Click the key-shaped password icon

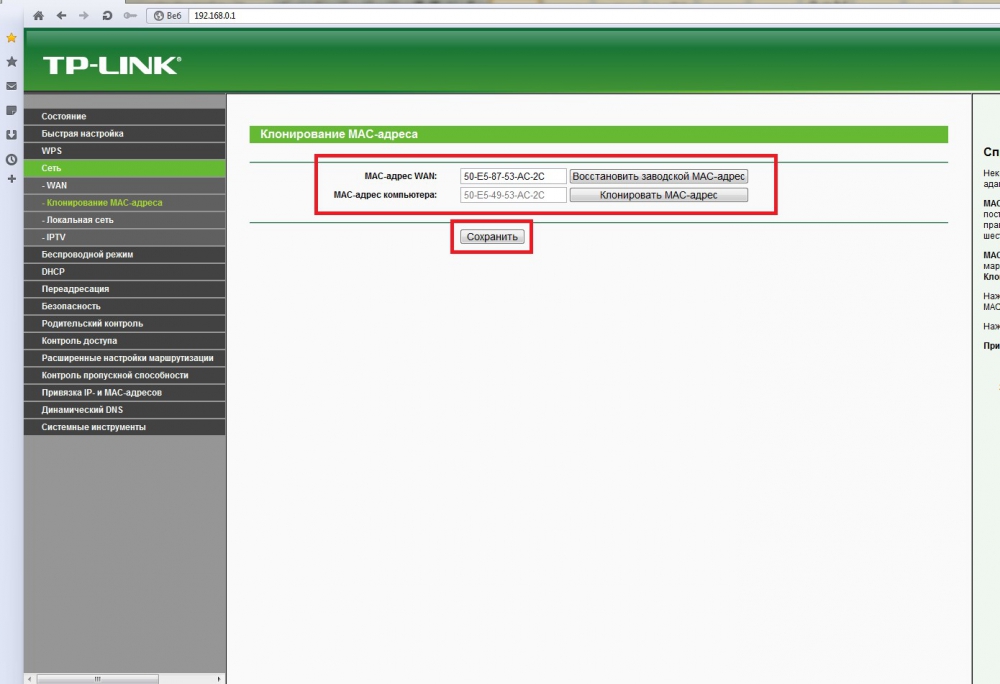click(130, 16)
